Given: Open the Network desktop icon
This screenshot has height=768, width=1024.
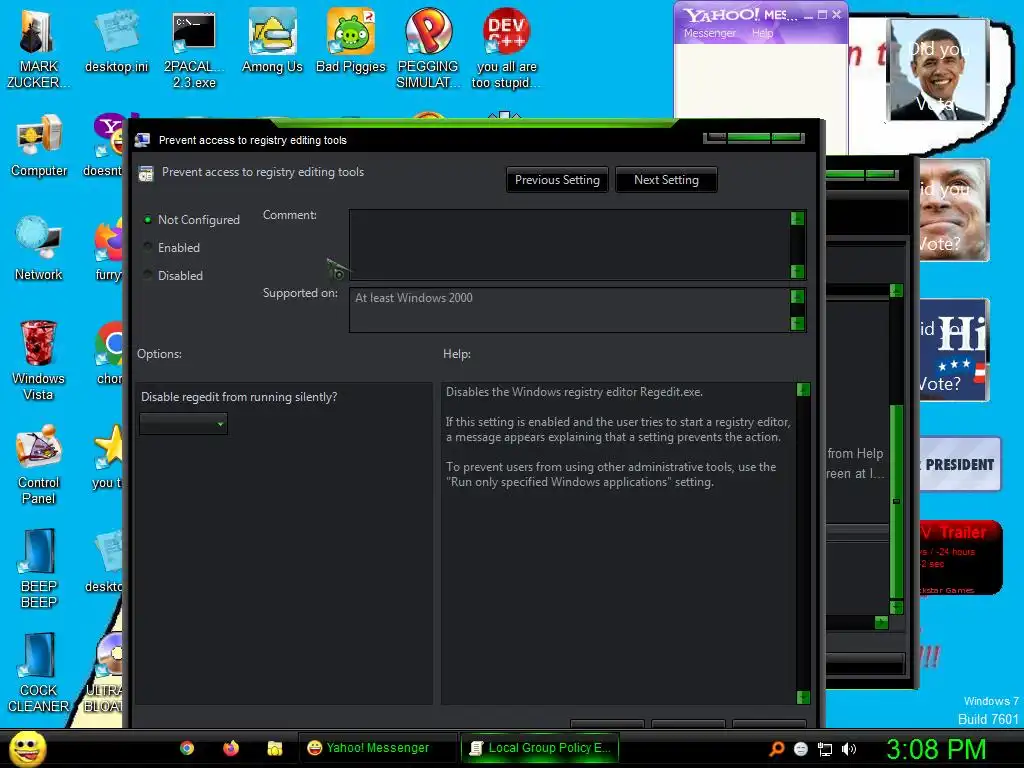Looking at the screenshot, I should (39, 248).
